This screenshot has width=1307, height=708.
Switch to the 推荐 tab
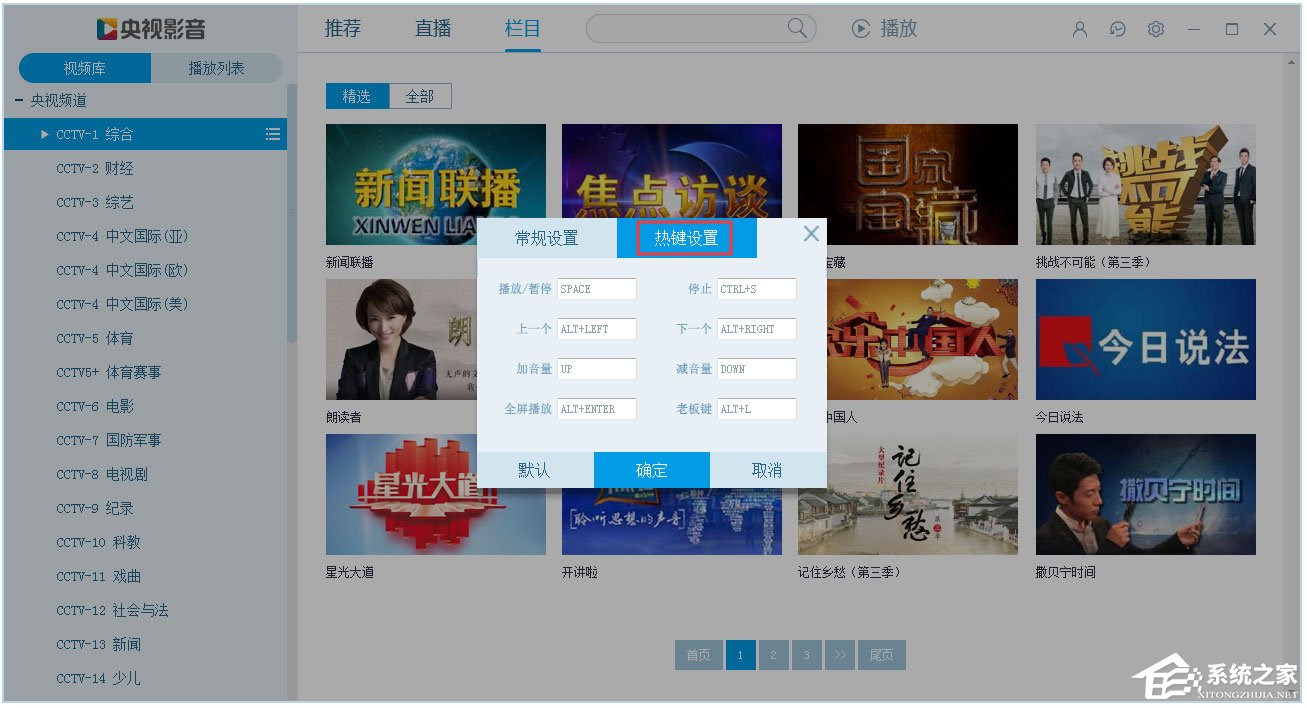[x=343, y=28]
